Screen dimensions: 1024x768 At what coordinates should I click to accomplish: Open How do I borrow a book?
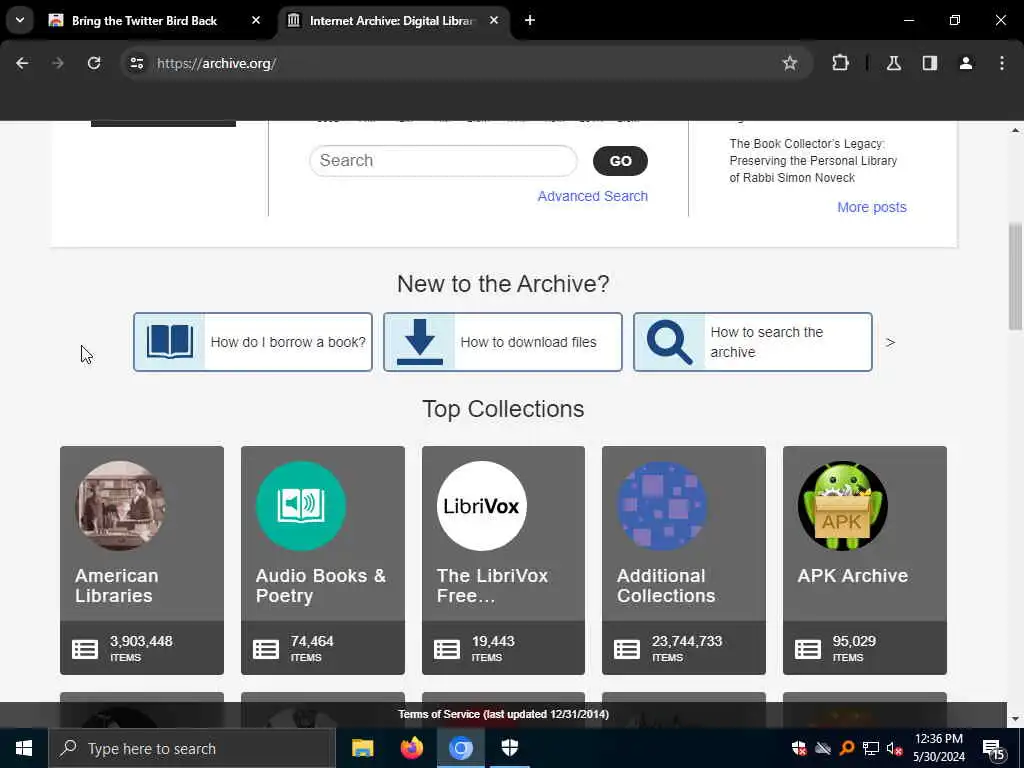point(253,342)
